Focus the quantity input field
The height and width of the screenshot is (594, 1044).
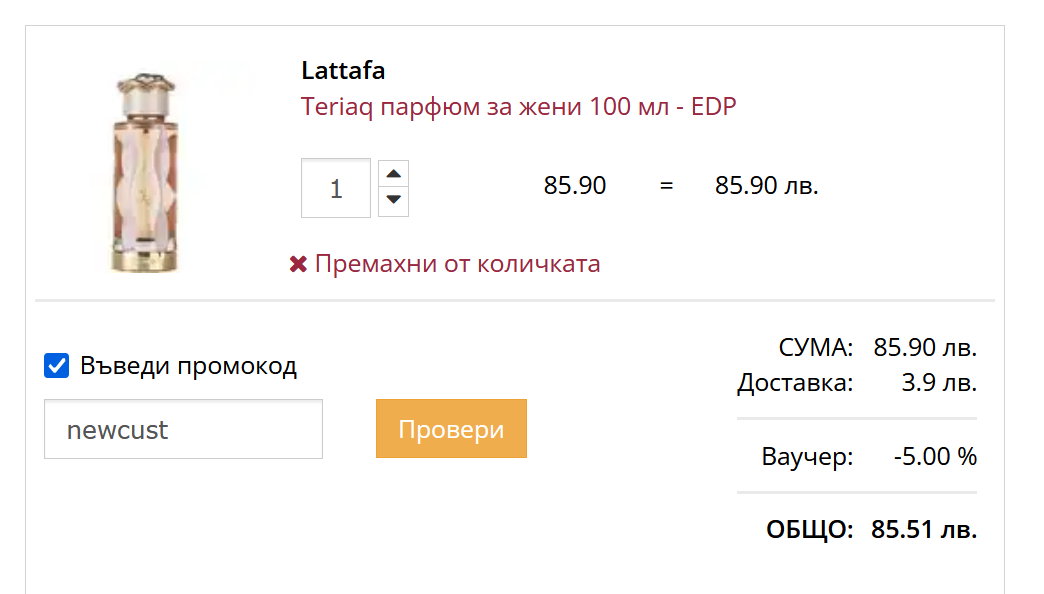[x=336, y=188]
